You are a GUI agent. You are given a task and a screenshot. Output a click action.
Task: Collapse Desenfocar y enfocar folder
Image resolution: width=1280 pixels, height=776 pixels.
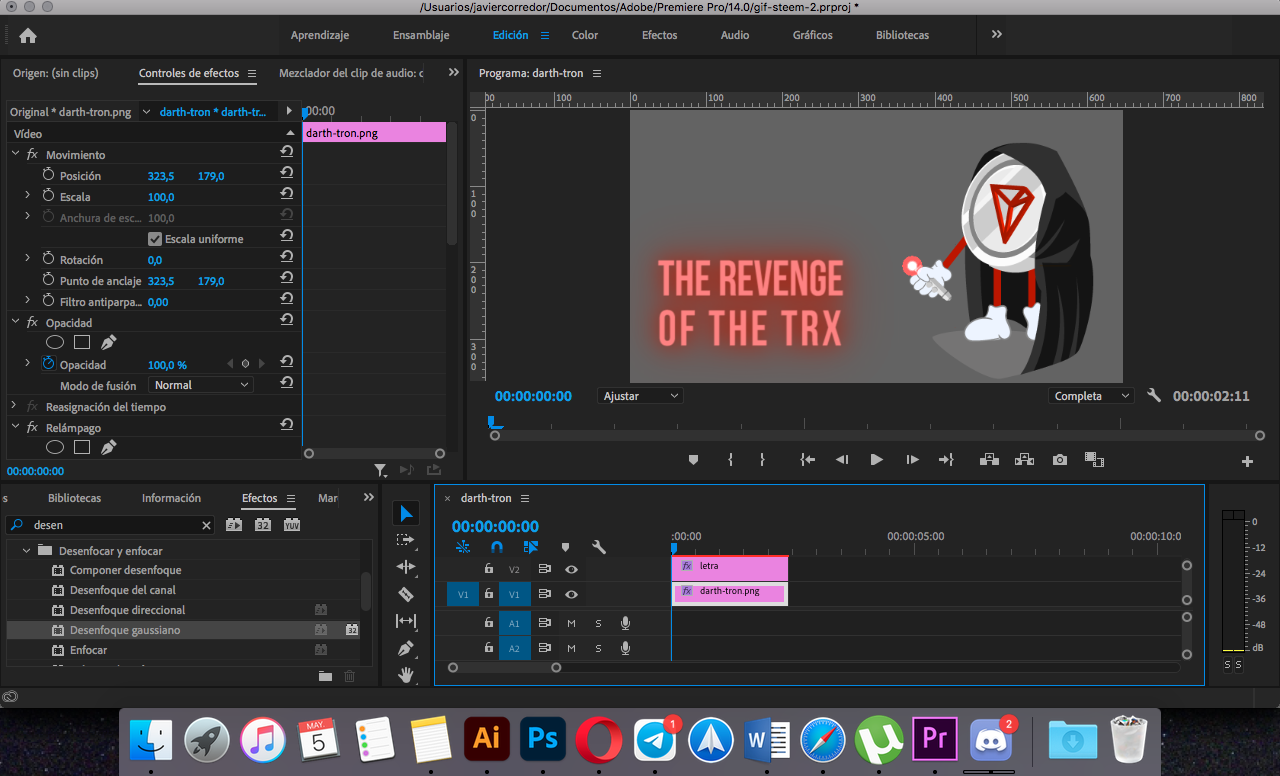[26, 550]
